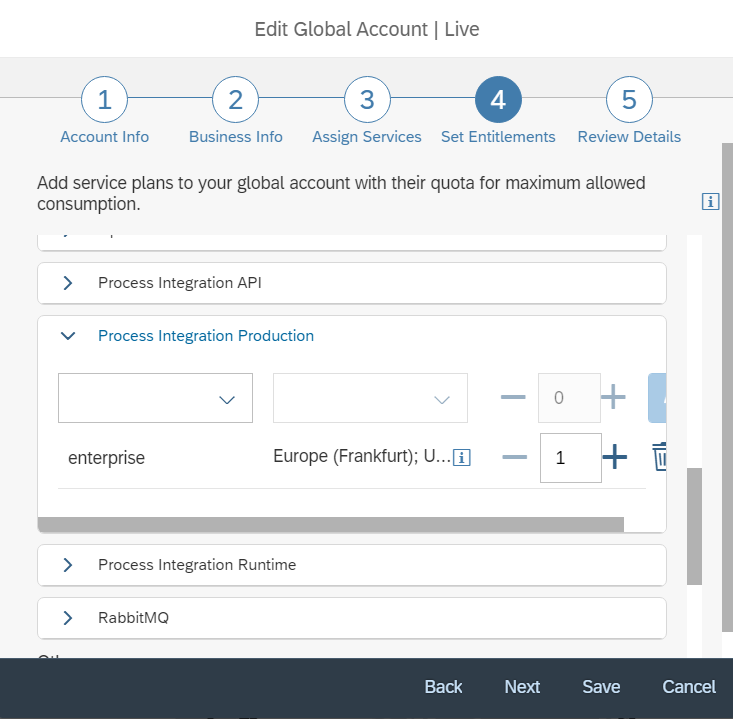Click 'Europe (Frankfurt); U...' region text
The width and height of the screenshot is (733, 719).
coord(362,456)
